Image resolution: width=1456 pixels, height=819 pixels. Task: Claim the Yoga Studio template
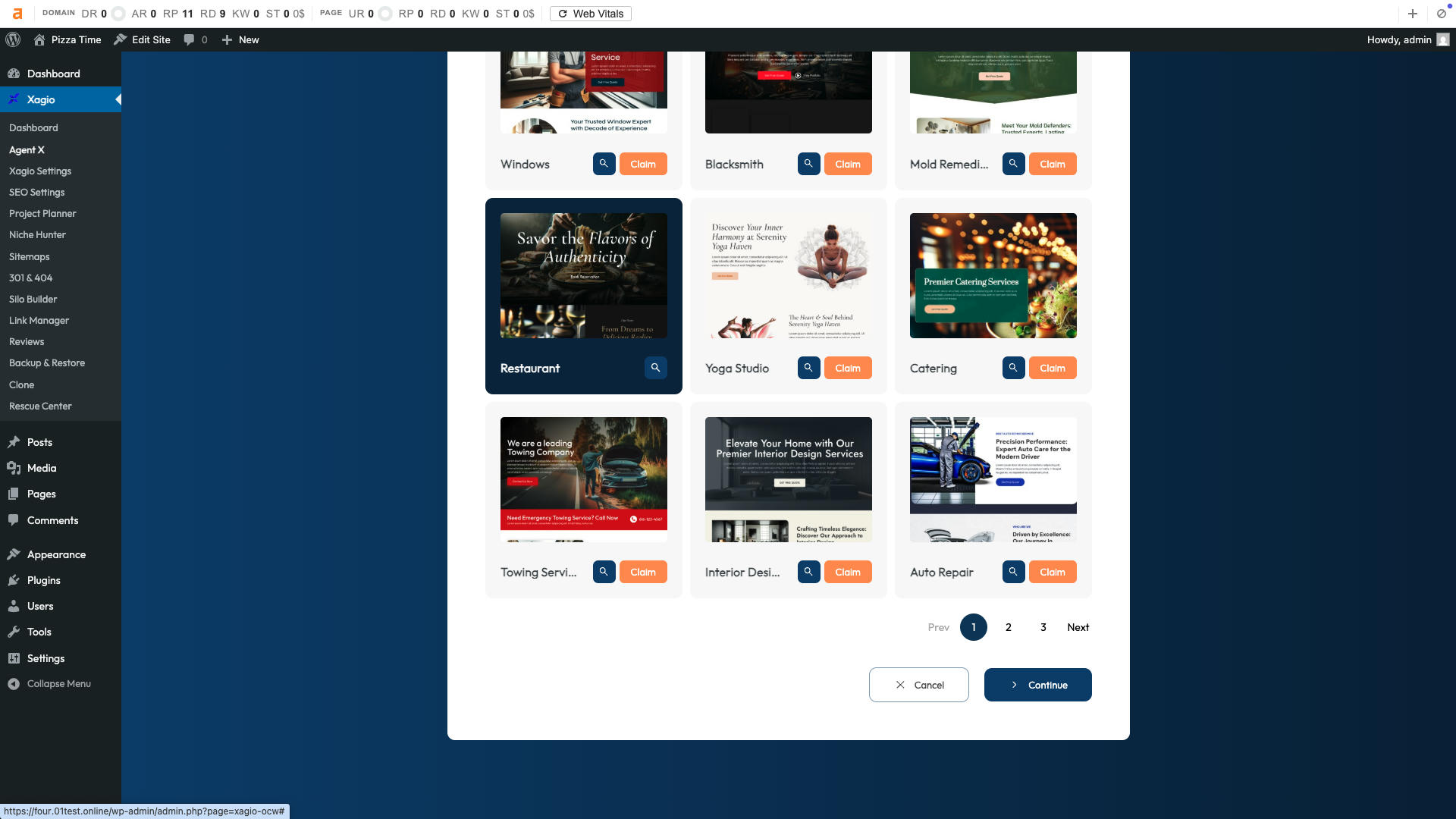pos(848,368)
